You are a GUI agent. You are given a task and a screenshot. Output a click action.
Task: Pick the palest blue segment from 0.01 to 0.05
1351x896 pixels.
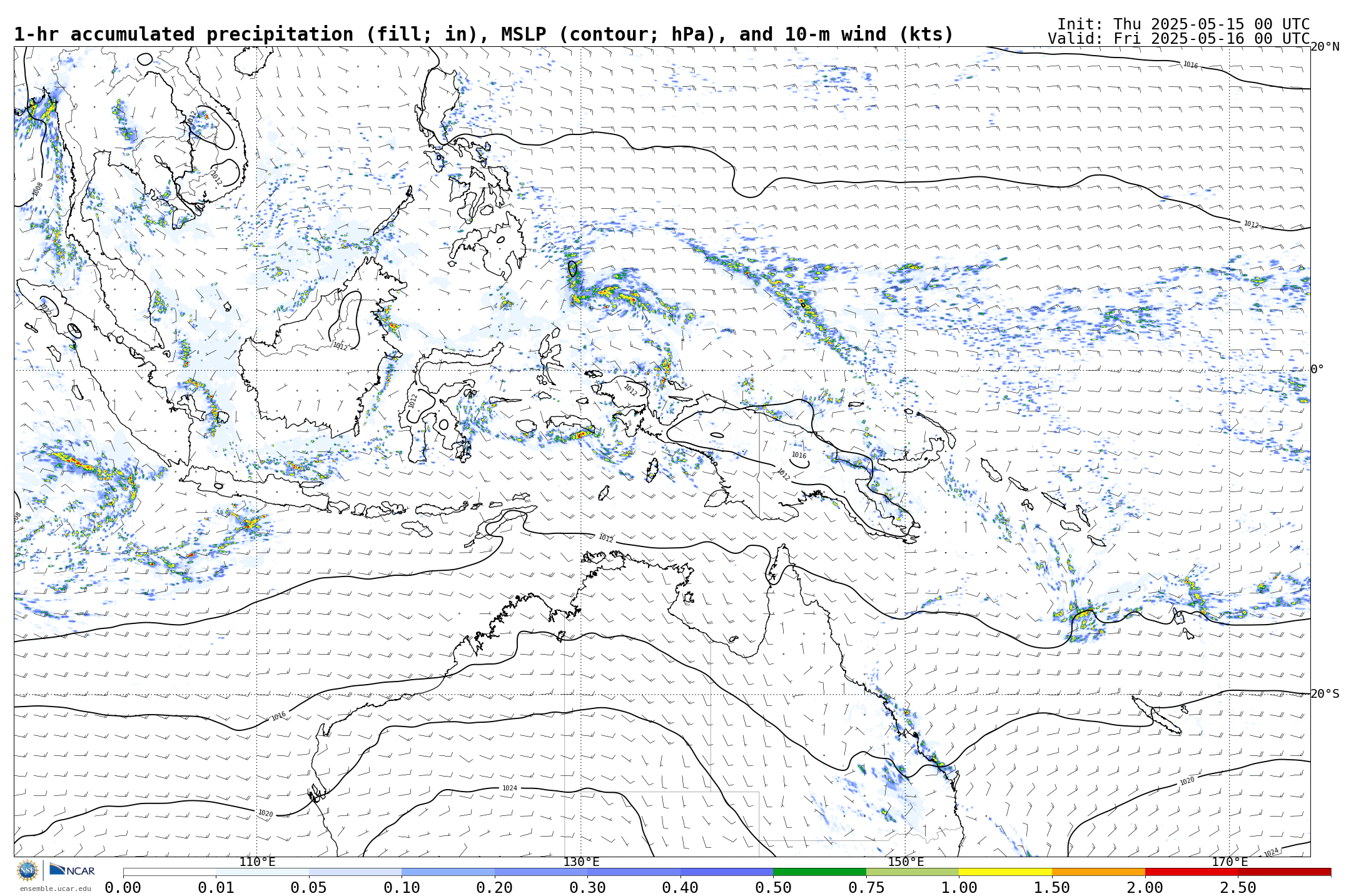pyautogui.click(x=262, y=872)
